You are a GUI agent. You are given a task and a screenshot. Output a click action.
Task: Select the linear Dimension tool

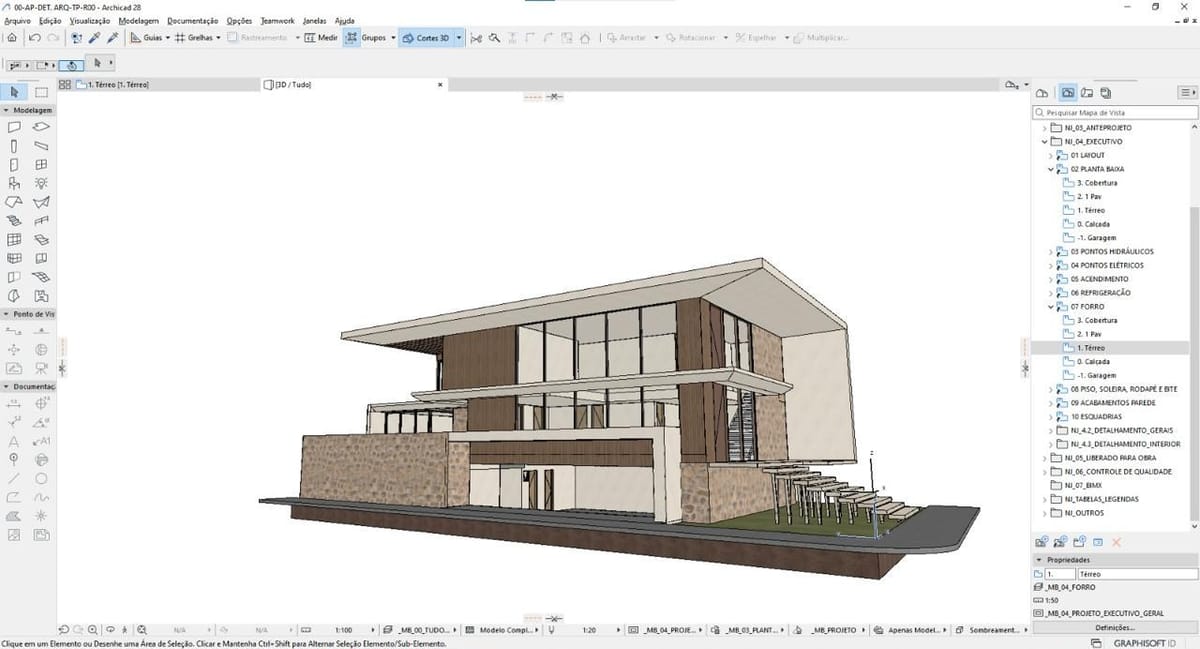14,404
